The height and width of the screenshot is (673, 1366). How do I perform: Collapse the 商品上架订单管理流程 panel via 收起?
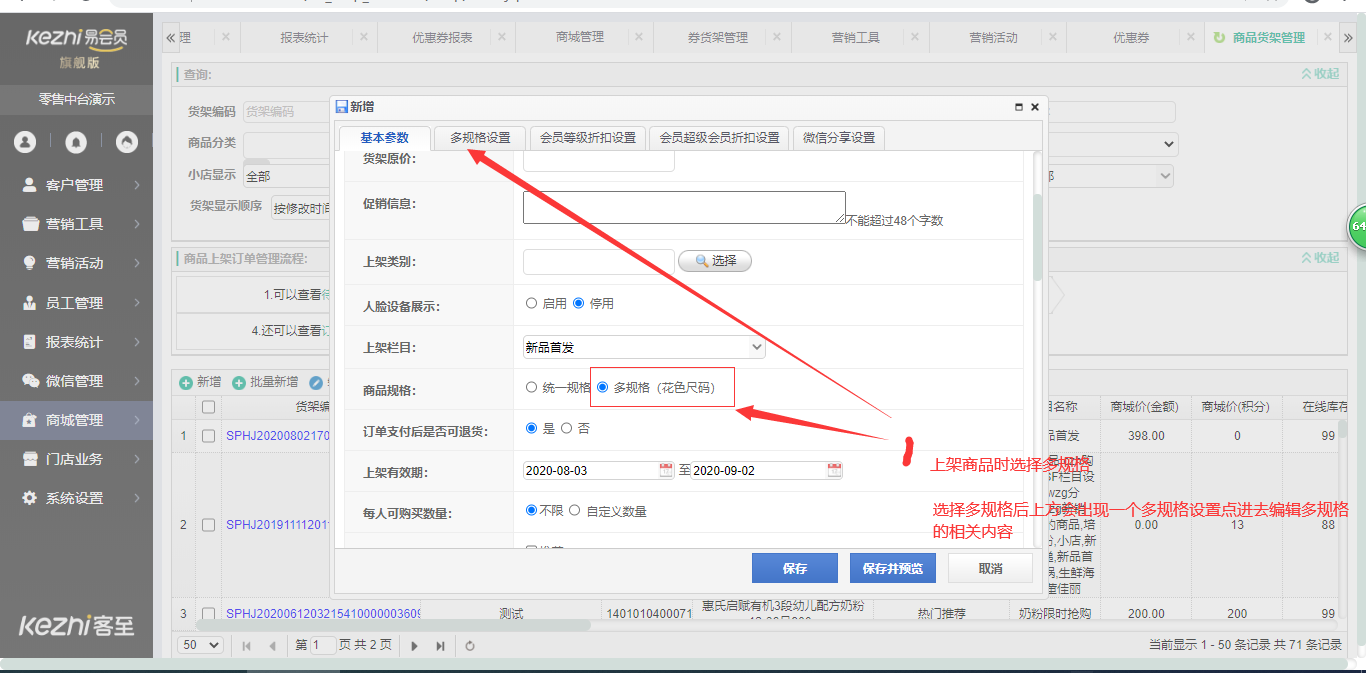click(1320, 258)
